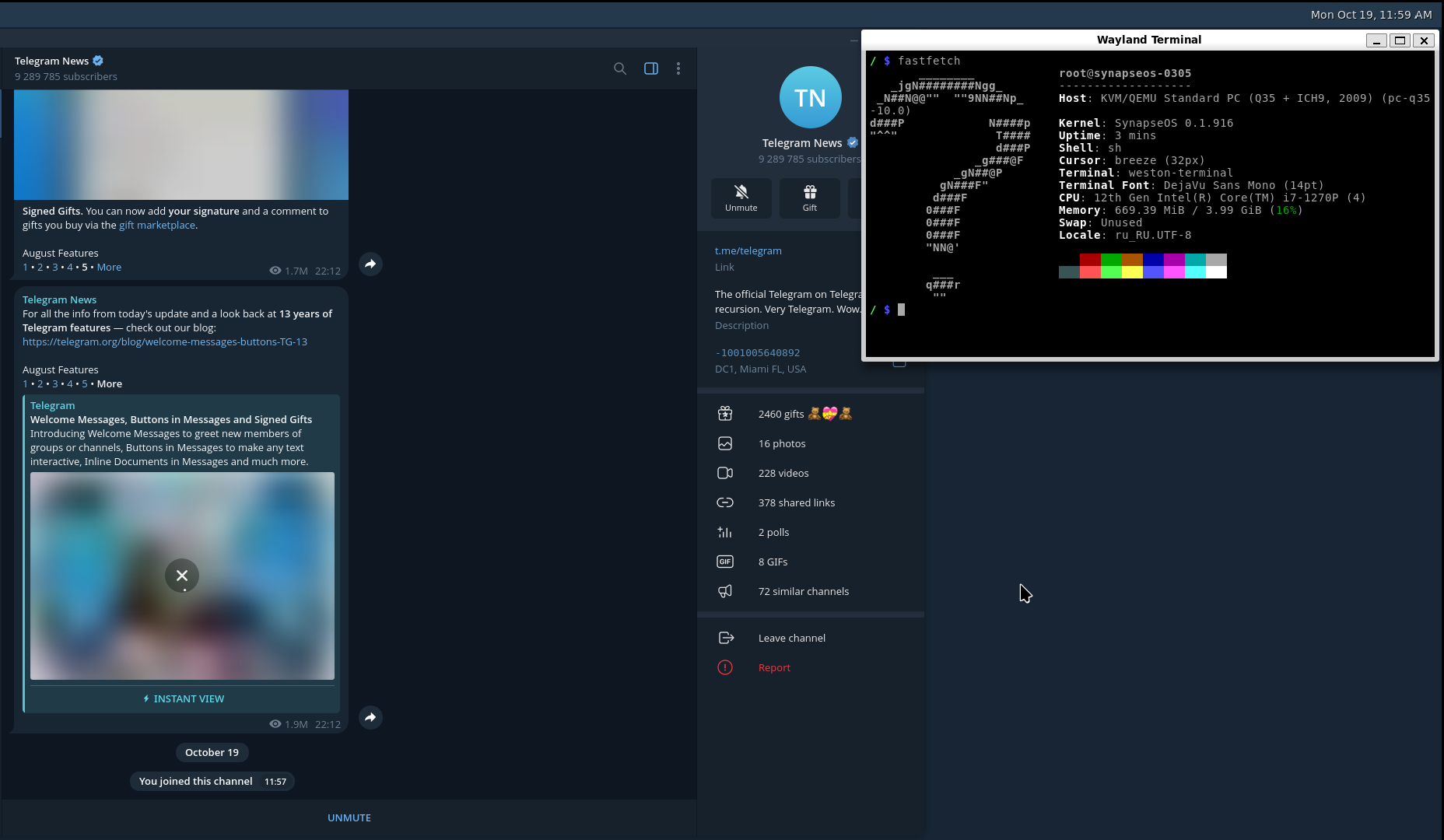Image resolution: width=1444 pixels, height=840 pixels.
Task: Open the 8 GIFs section
Action: (x=811, y=562)
